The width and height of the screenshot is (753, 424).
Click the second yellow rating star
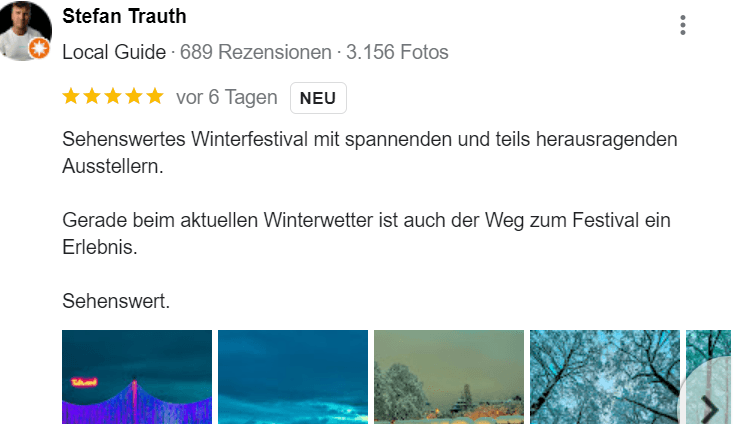point(92,97)
